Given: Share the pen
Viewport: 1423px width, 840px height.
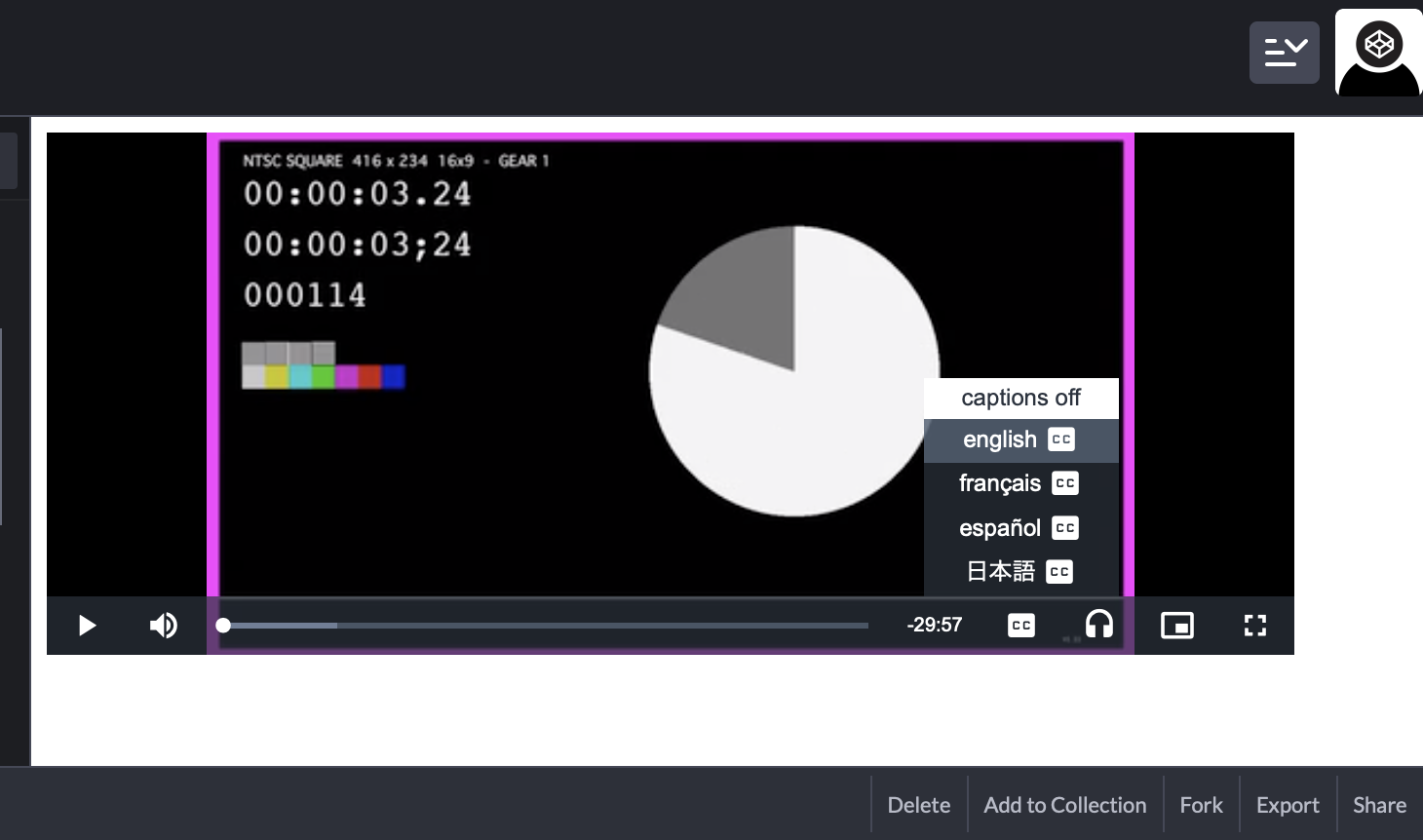Looking at the screenshot, I should (1378, 804).
